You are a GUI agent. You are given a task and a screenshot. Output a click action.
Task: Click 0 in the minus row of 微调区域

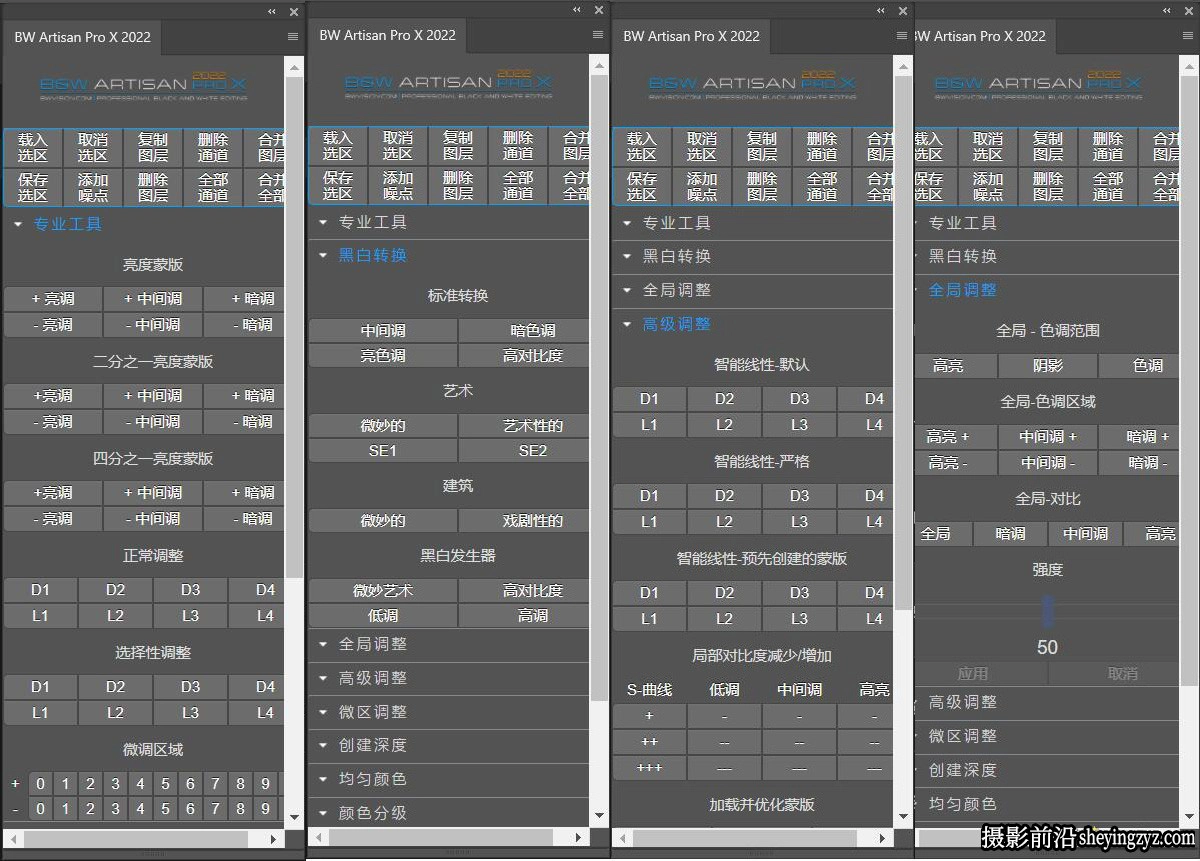click(40, 809)
